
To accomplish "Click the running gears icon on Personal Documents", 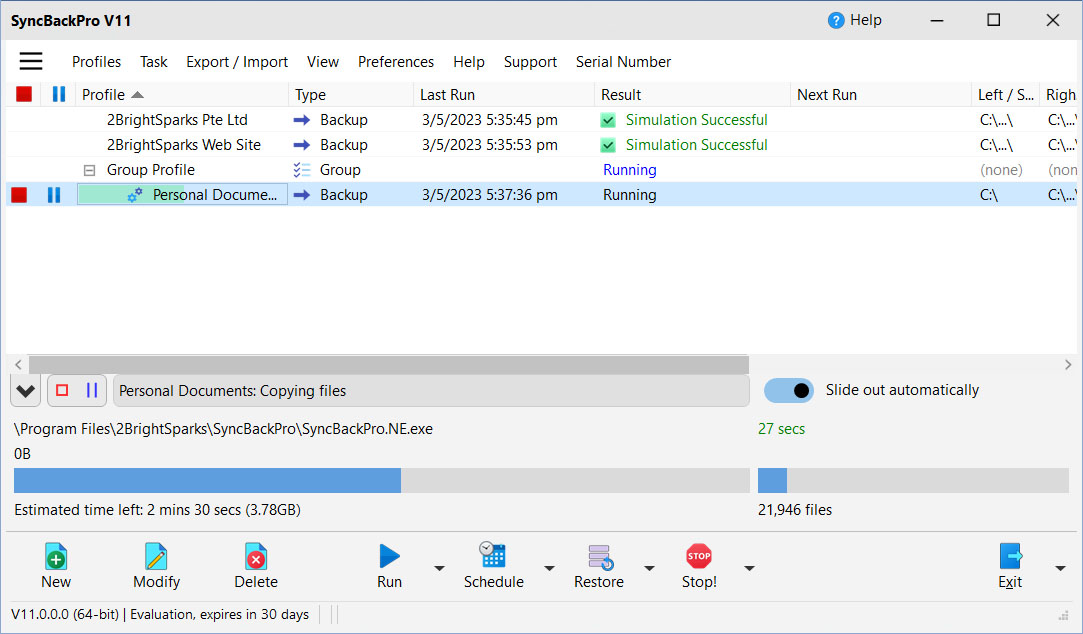I will point(135,195).
